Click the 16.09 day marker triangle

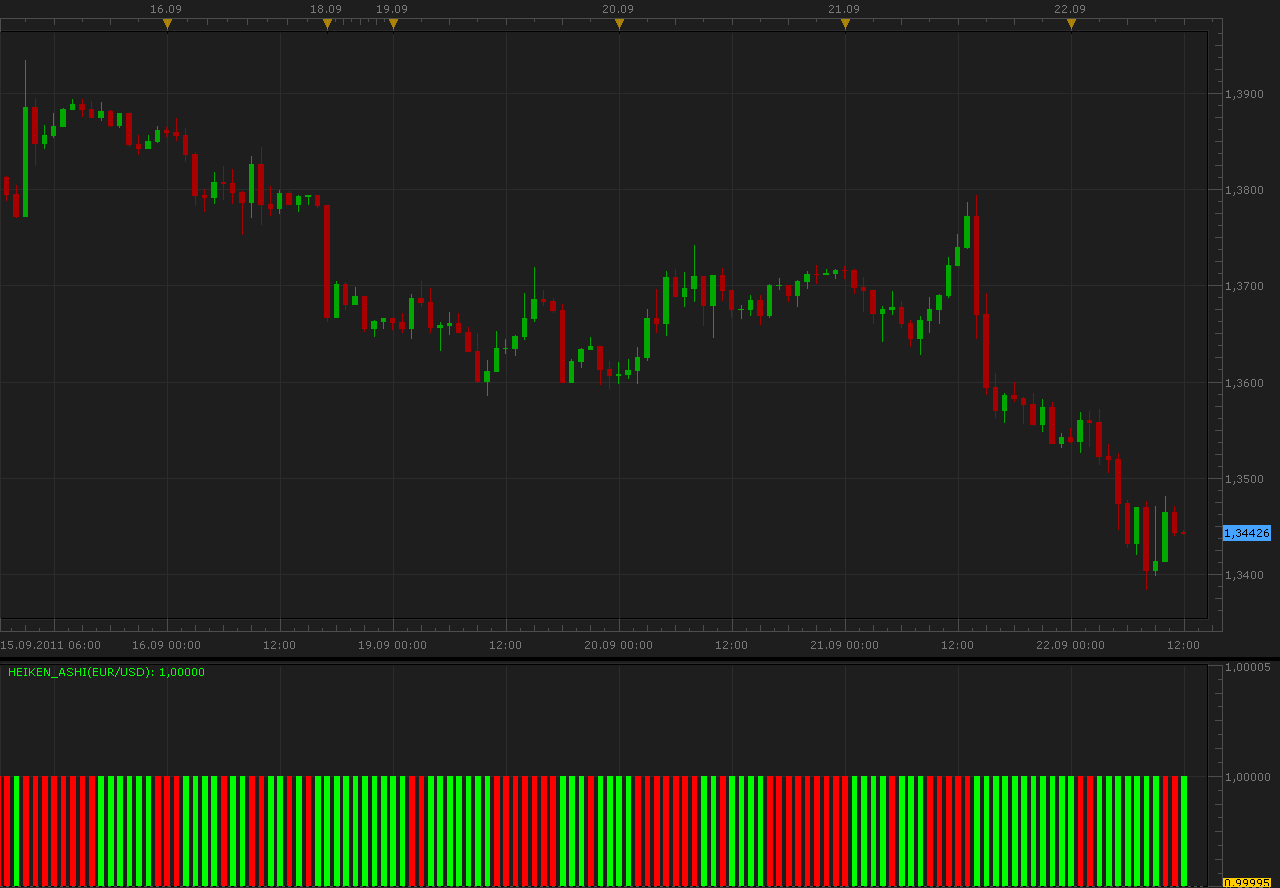point(167,24)
